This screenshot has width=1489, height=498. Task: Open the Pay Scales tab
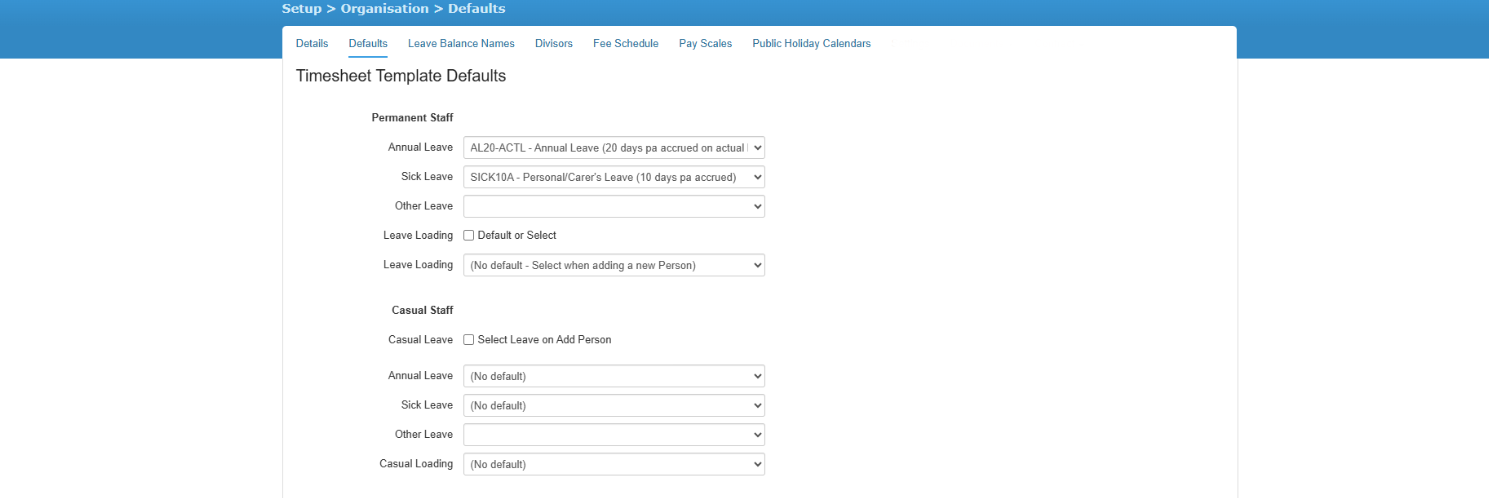click(x=705, y=44)
